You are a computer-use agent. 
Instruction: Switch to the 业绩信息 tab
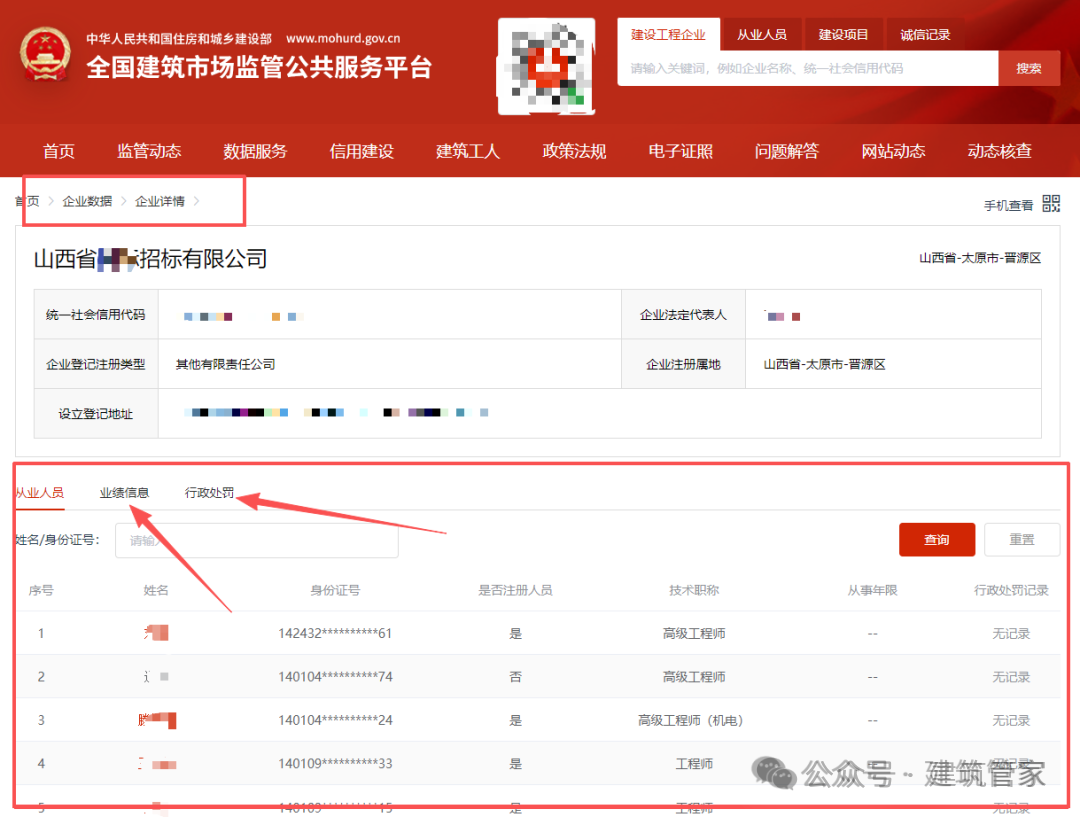point(125,492)
